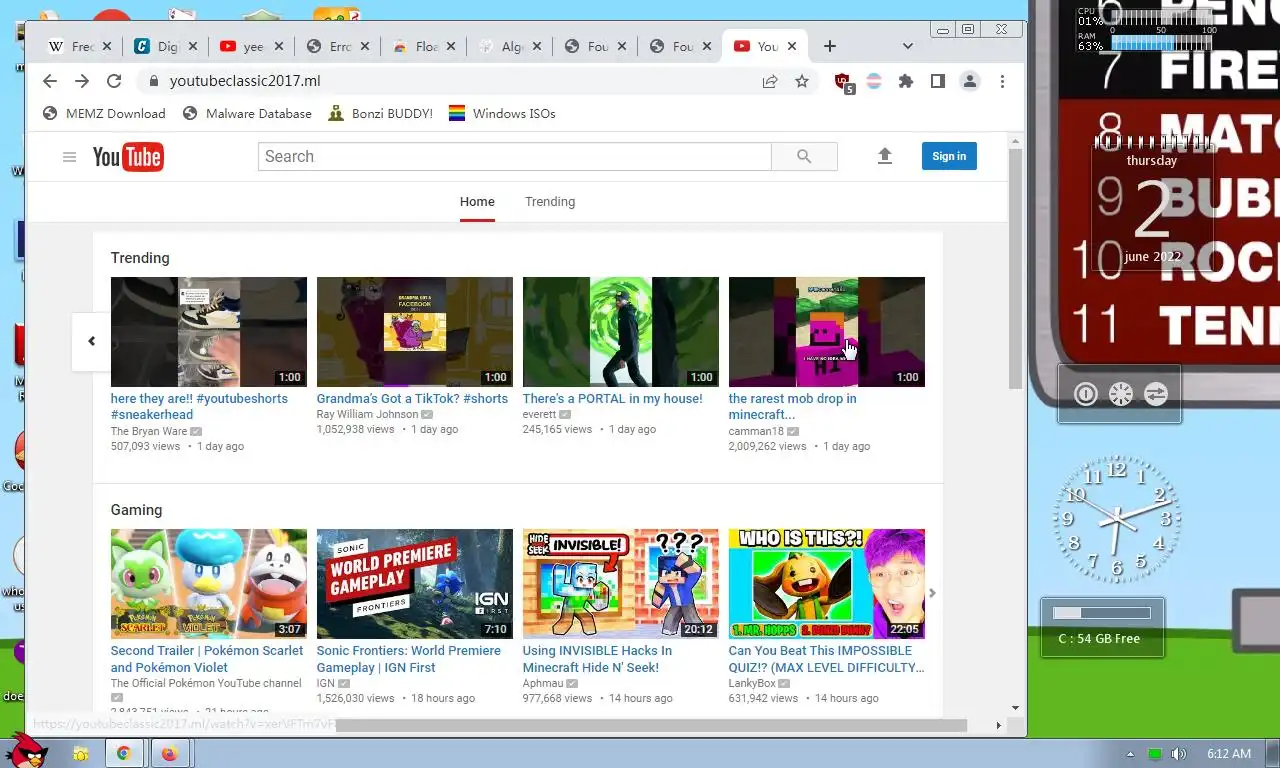This screenshot has height=768, width=1280.
Task: Open 'Sonic Frontiers: World Premiere Gameplay' title
Action: tap(409, 659)
